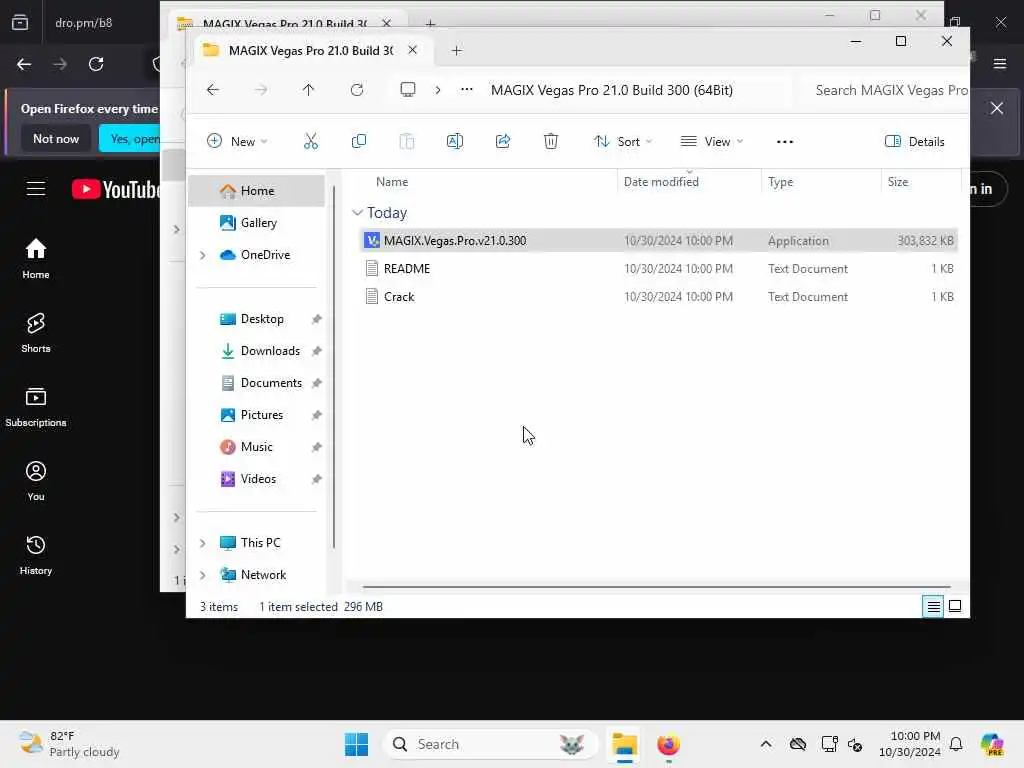Open the See more ellipsis in Explorer toolbar
Viewport: 1024px width, 768px height.
[784, 142]
